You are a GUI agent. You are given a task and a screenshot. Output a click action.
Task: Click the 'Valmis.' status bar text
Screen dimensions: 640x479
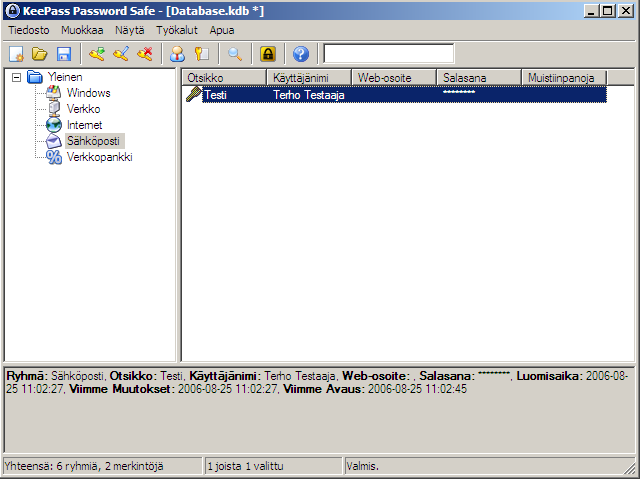click(362, 466)
